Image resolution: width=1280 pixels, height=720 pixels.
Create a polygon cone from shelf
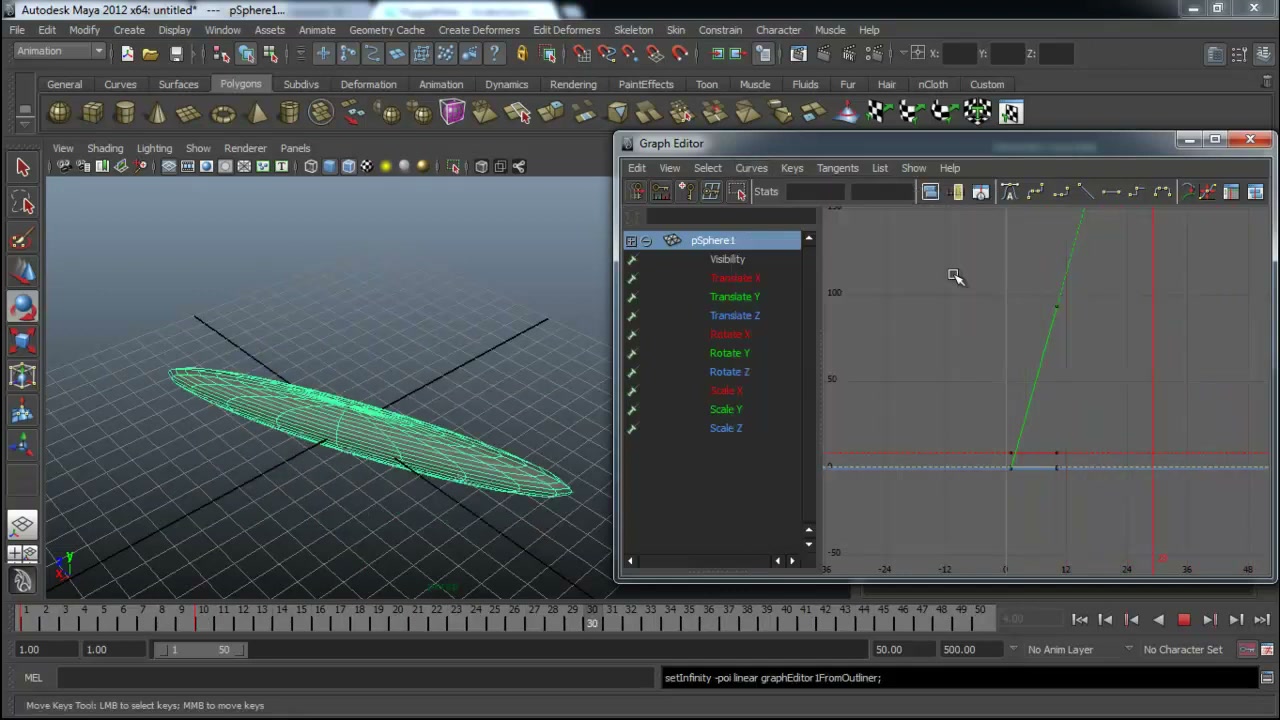tap(157, 112)
